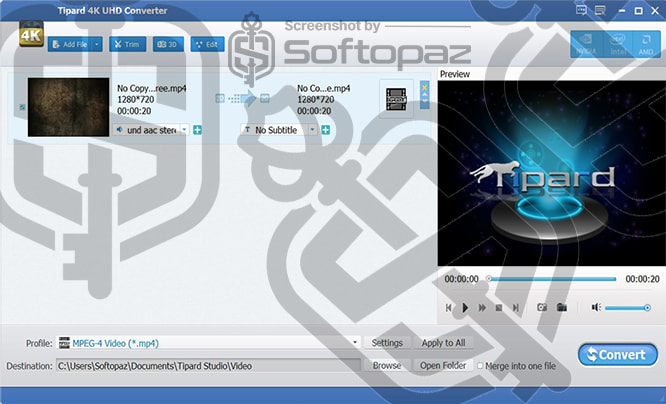Open the snapshot folder
Image resolution: width=666 pixels, height=404 pixels.
pyautogui.click(x=562, y=307)
